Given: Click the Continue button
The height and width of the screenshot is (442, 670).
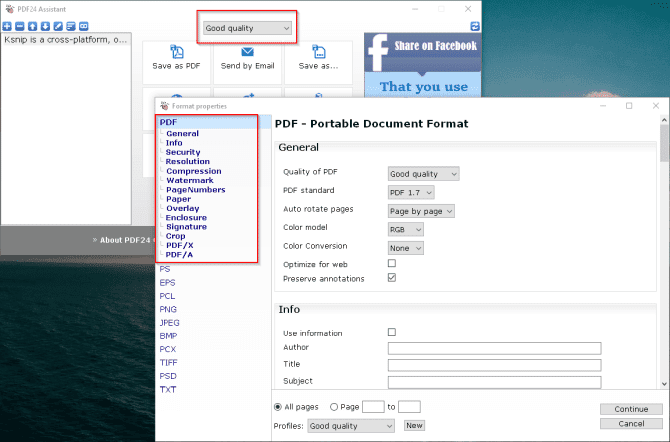Looking at the screenshot, I should [x=631, y=409].
